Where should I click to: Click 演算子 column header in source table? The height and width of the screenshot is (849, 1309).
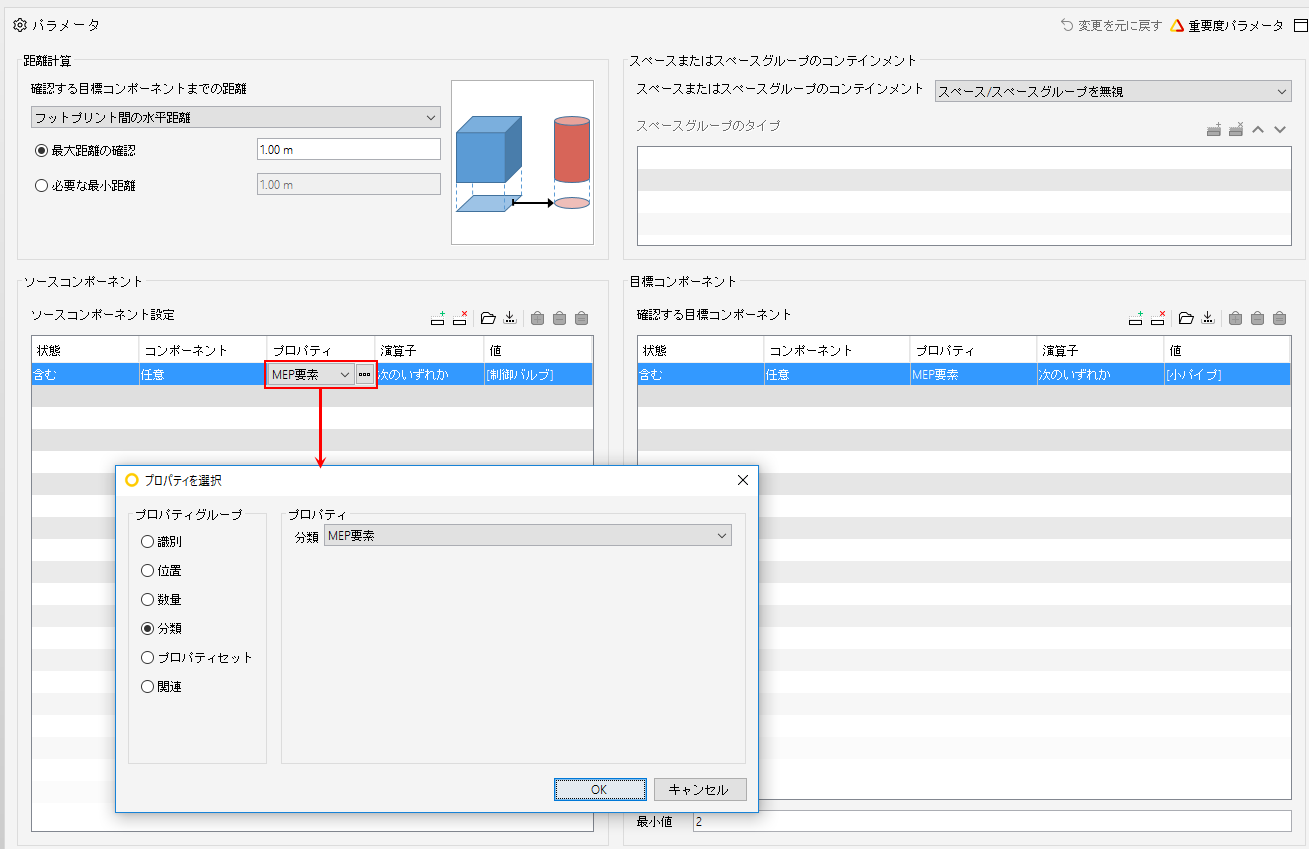click(430, 350)
